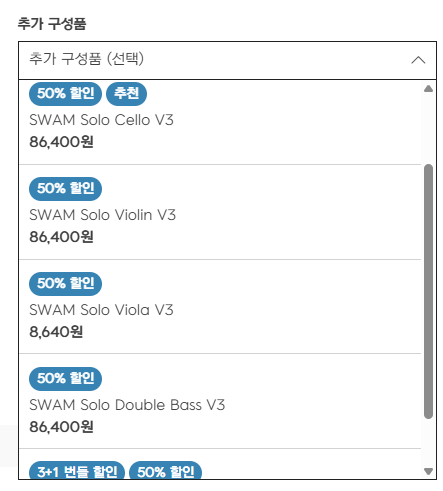Click the scrollbar down arrow
The width and height of the screenshot is (443, 491).
428,471
